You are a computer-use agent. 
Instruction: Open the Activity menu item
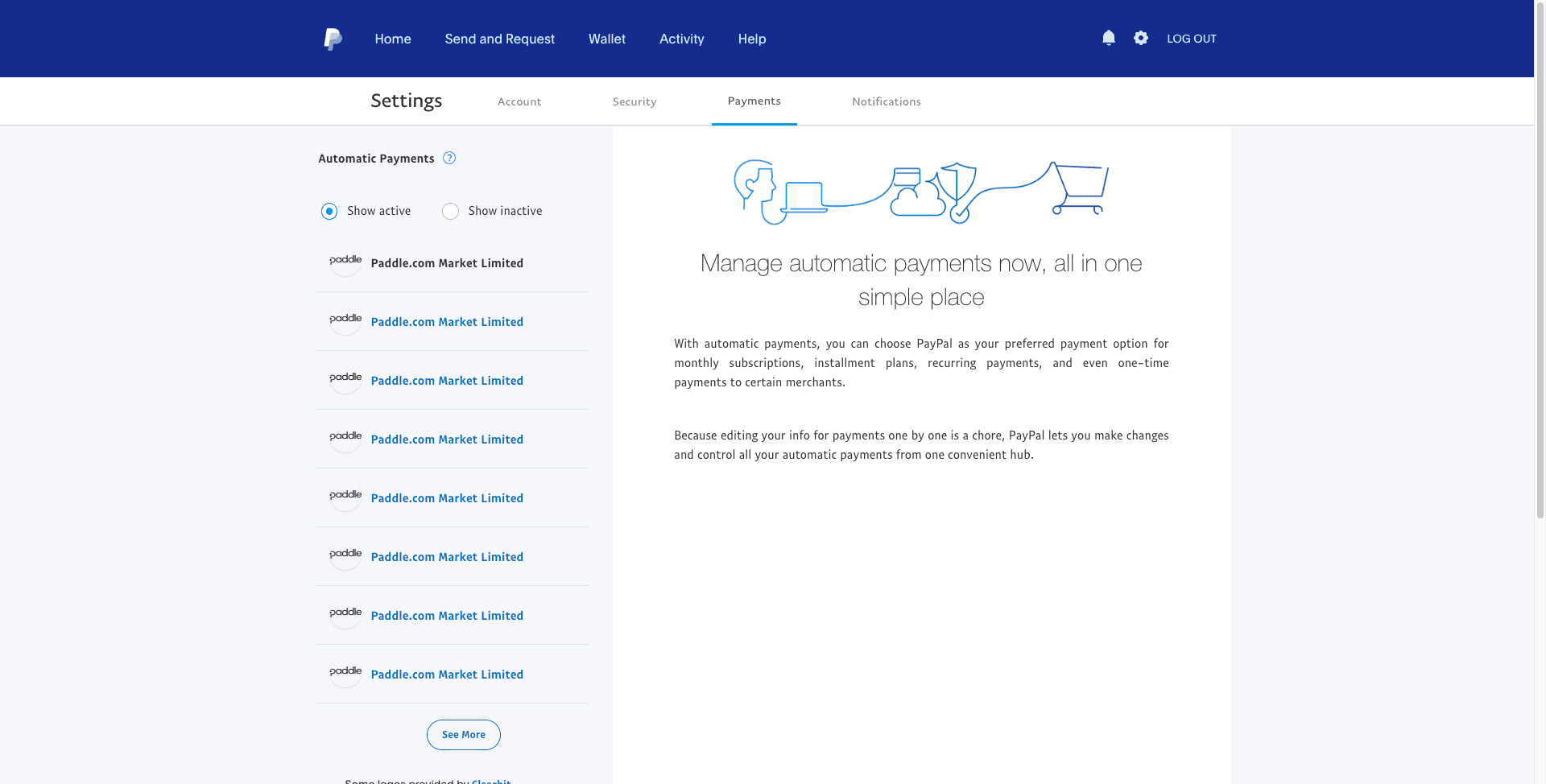coord(681,39)
